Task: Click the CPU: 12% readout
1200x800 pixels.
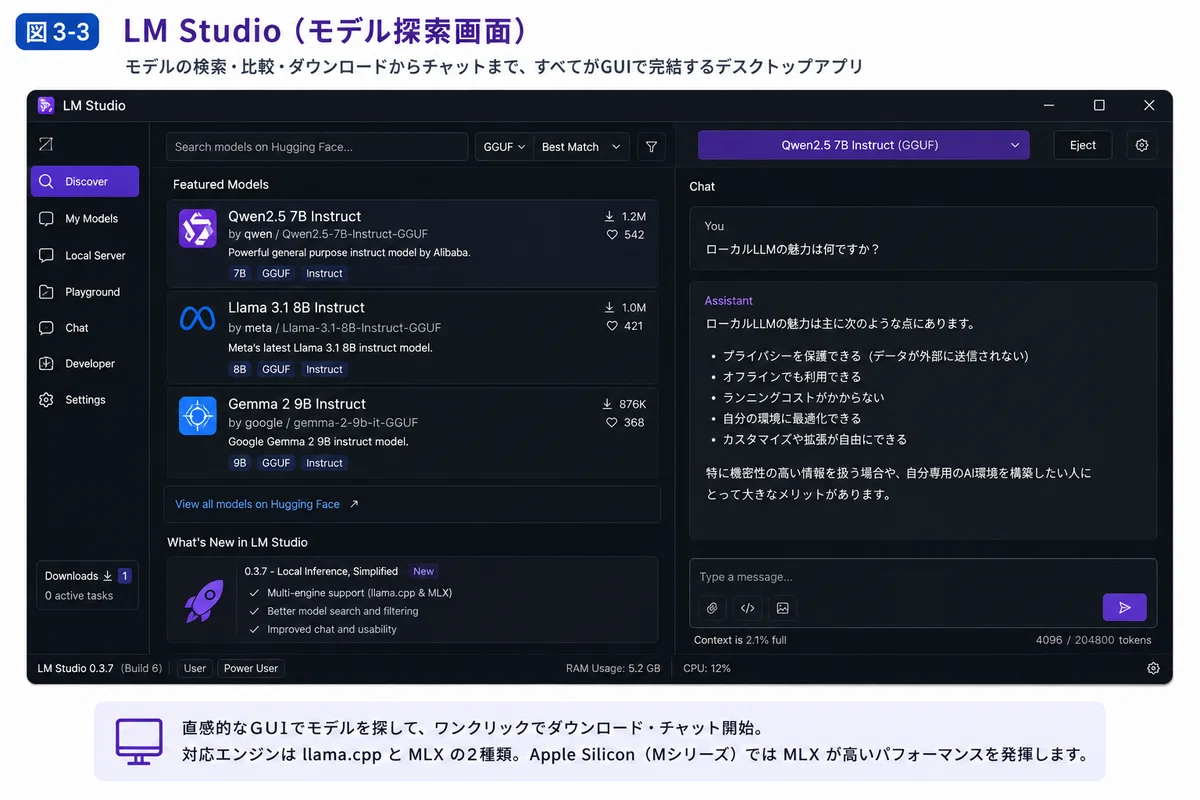Action: [x=707, y=668]
